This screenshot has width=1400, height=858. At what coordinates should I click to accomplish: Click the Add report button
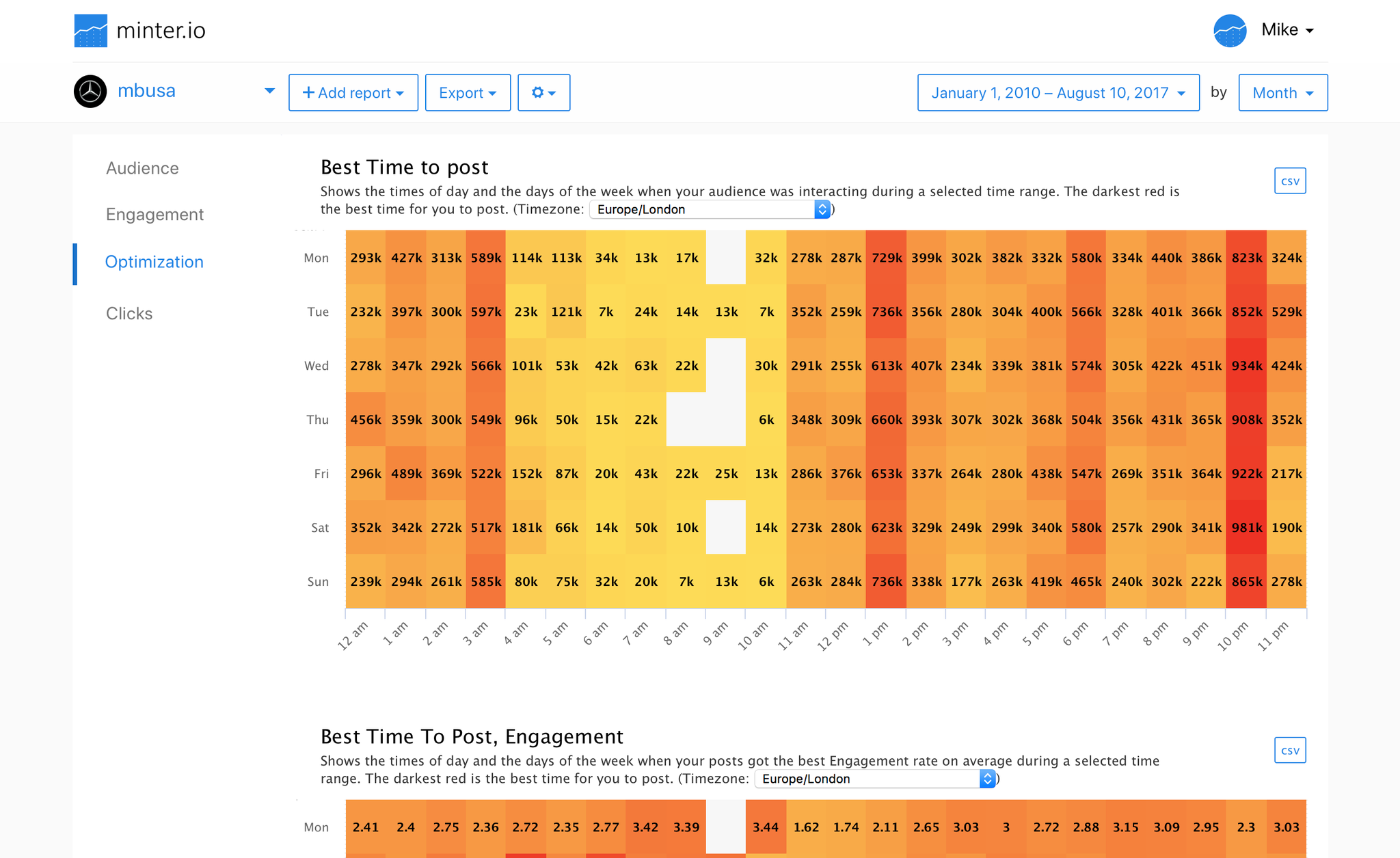pyautogui.click(x=353, y=92)
